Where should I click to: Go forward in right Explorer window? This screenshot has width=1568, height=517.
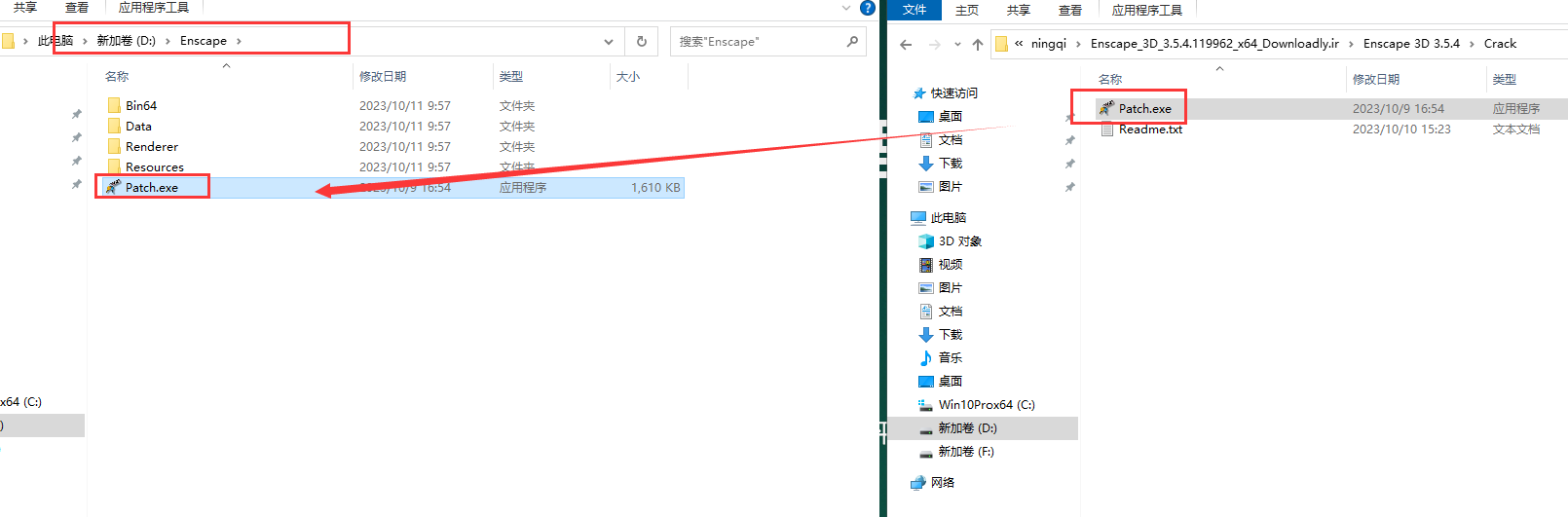(935, 44)
